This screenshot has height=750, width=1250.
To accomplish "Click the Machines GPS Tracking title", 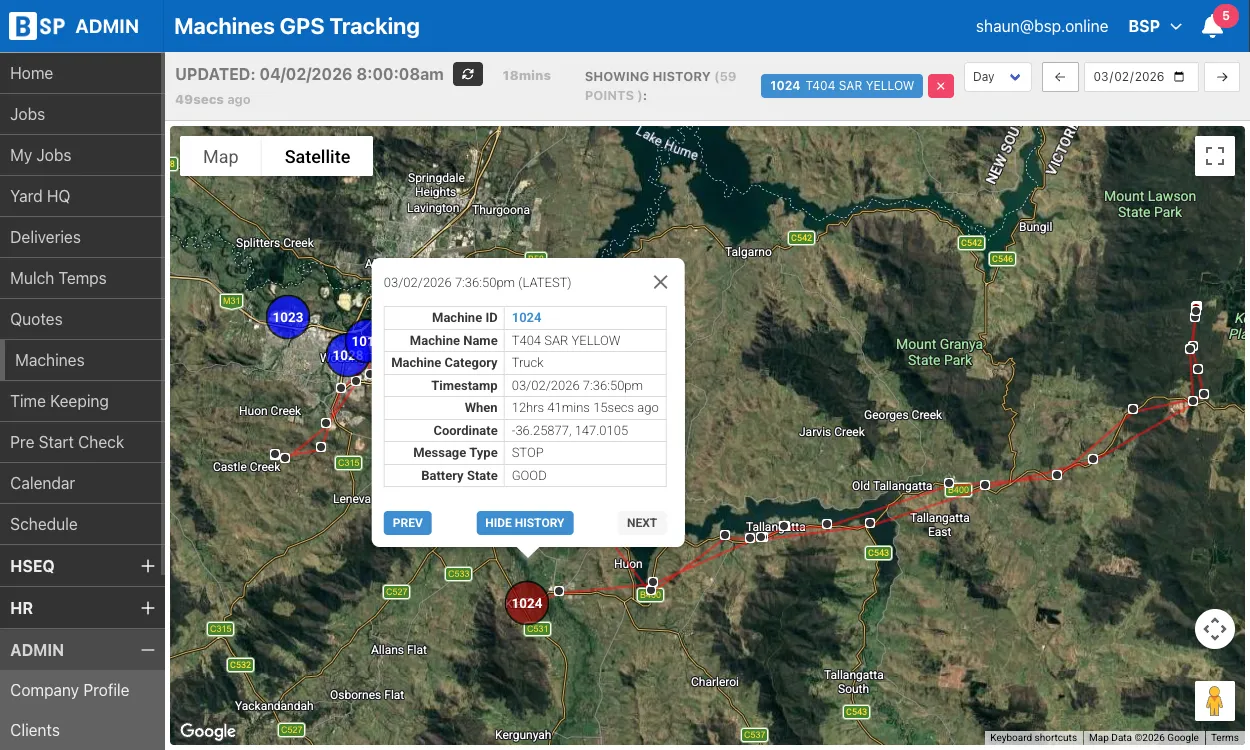I will click(297, 27).
